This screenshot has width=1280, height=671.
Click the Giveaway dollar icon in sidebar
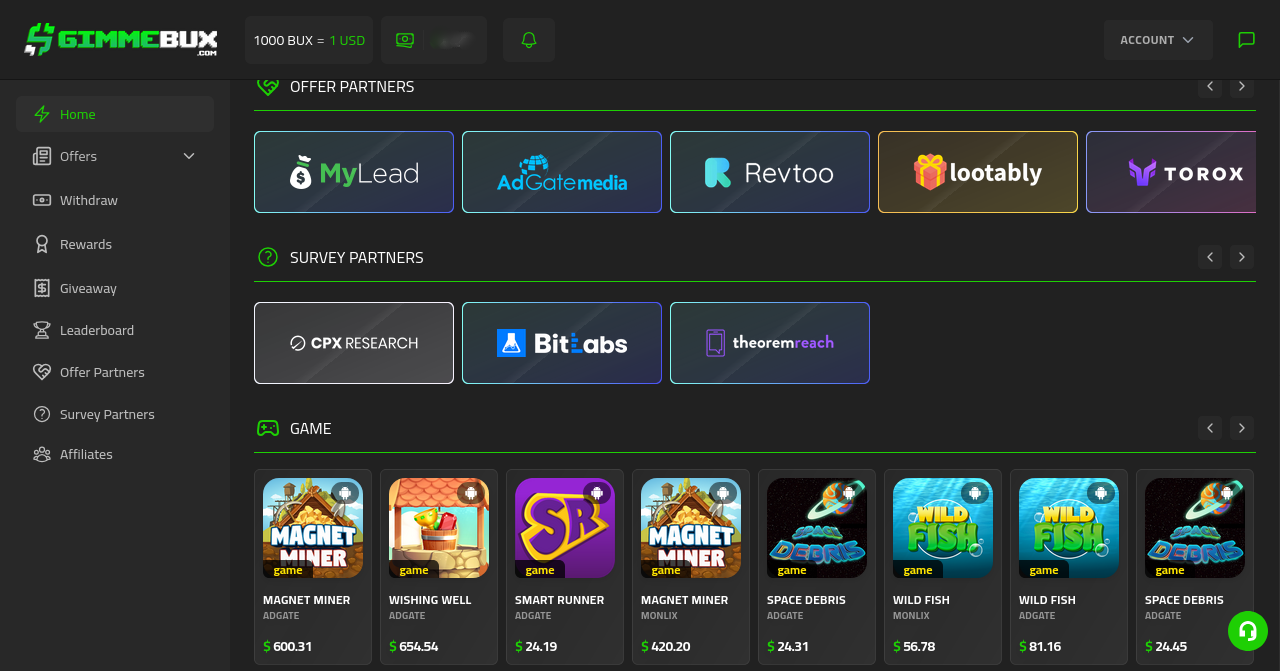(42, 288)
